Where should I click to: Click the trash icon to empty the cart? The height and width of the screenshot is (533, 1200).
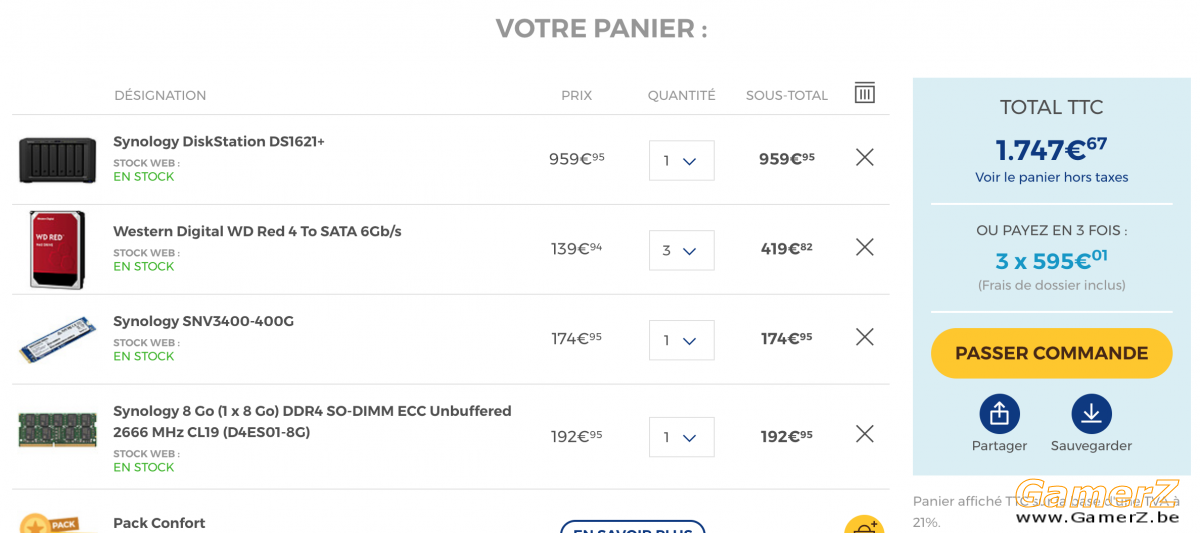pos(865,93)
